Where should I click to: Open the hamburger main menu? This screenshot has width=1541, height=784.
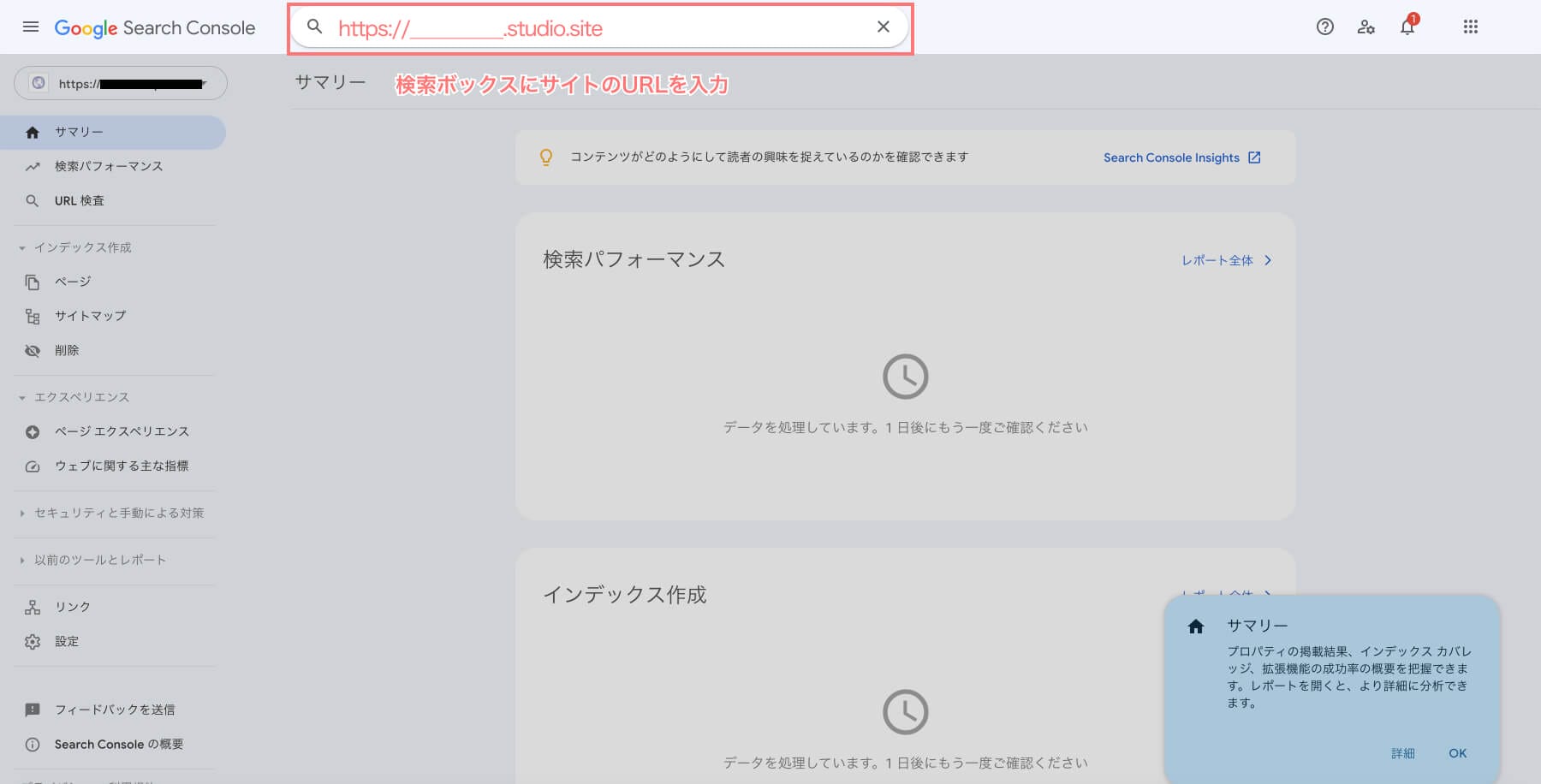pos(31,27)
